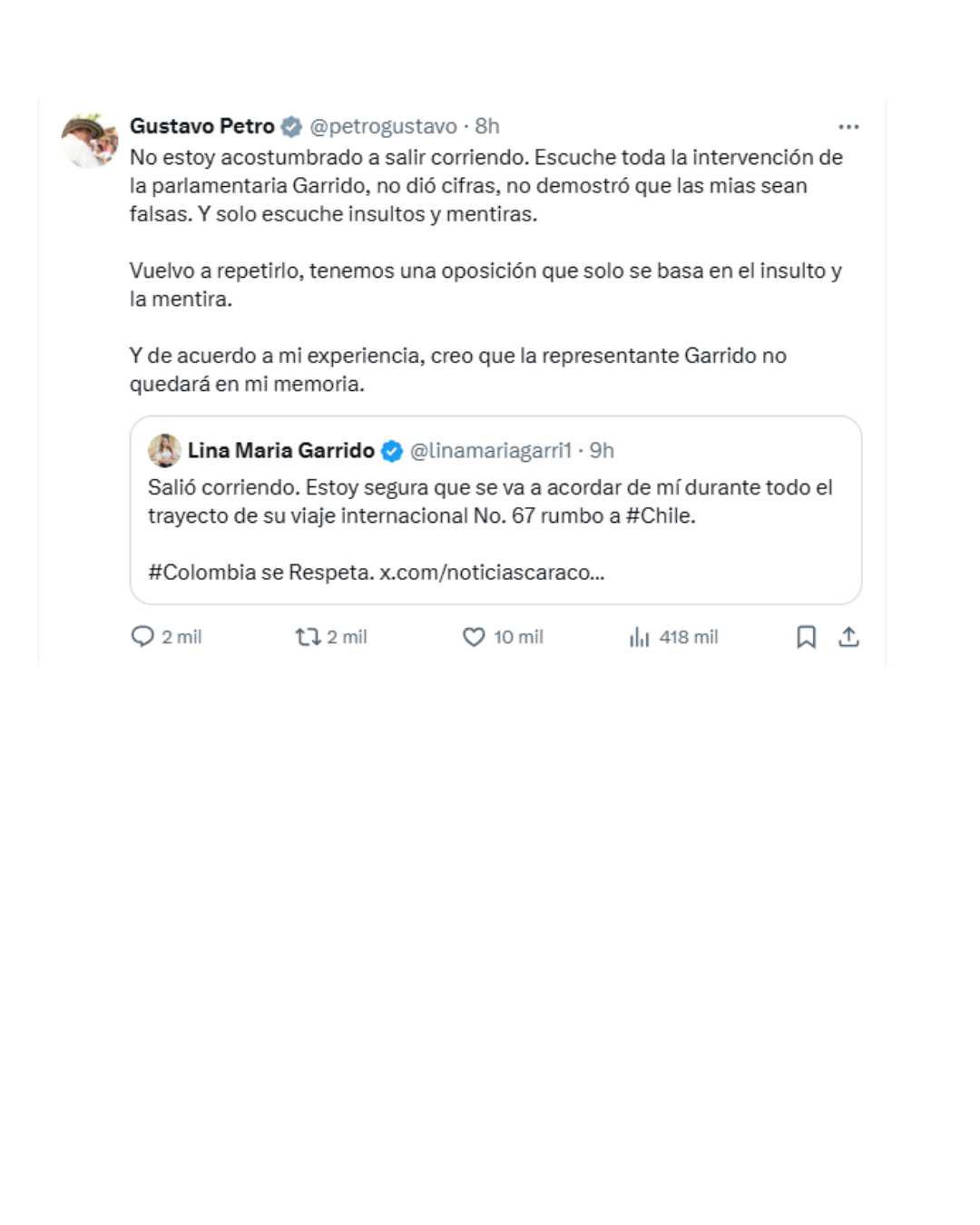Screen dimensions: 980x1225
Task: Open the view analytics bar icon
Action: [x=640, y=637]
